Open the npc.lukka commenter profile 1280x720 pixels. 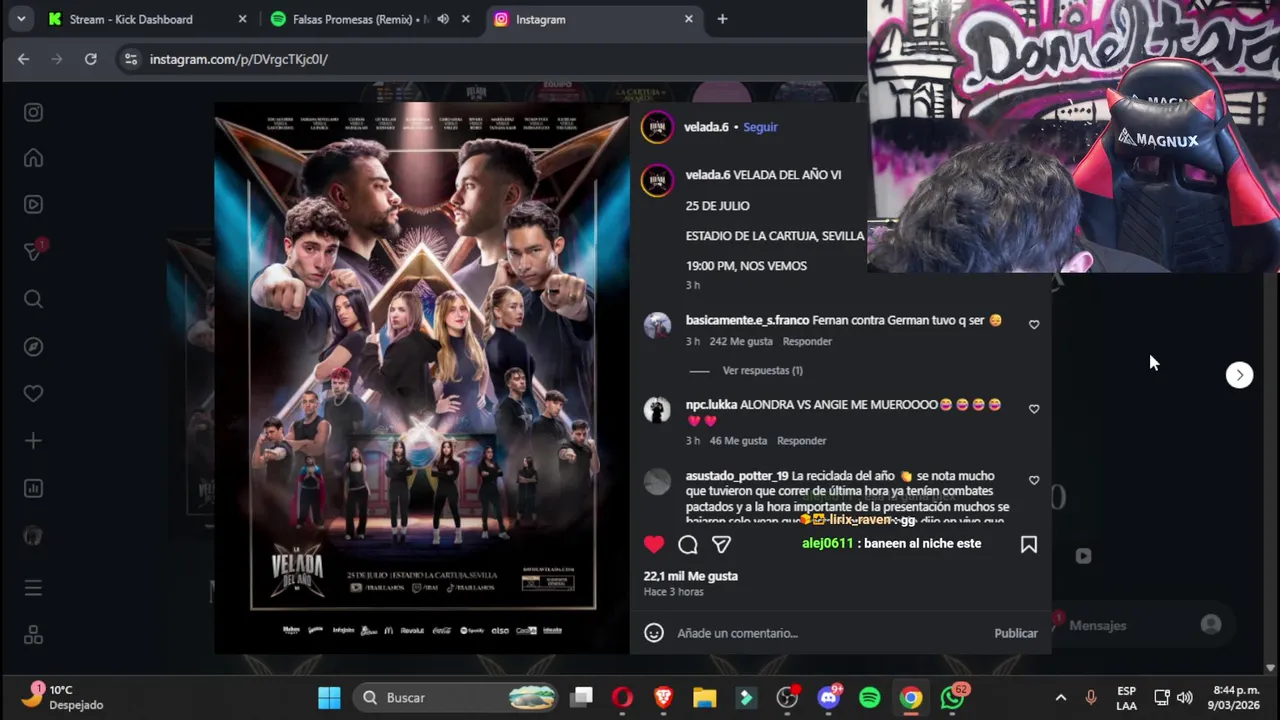(711, 404)
